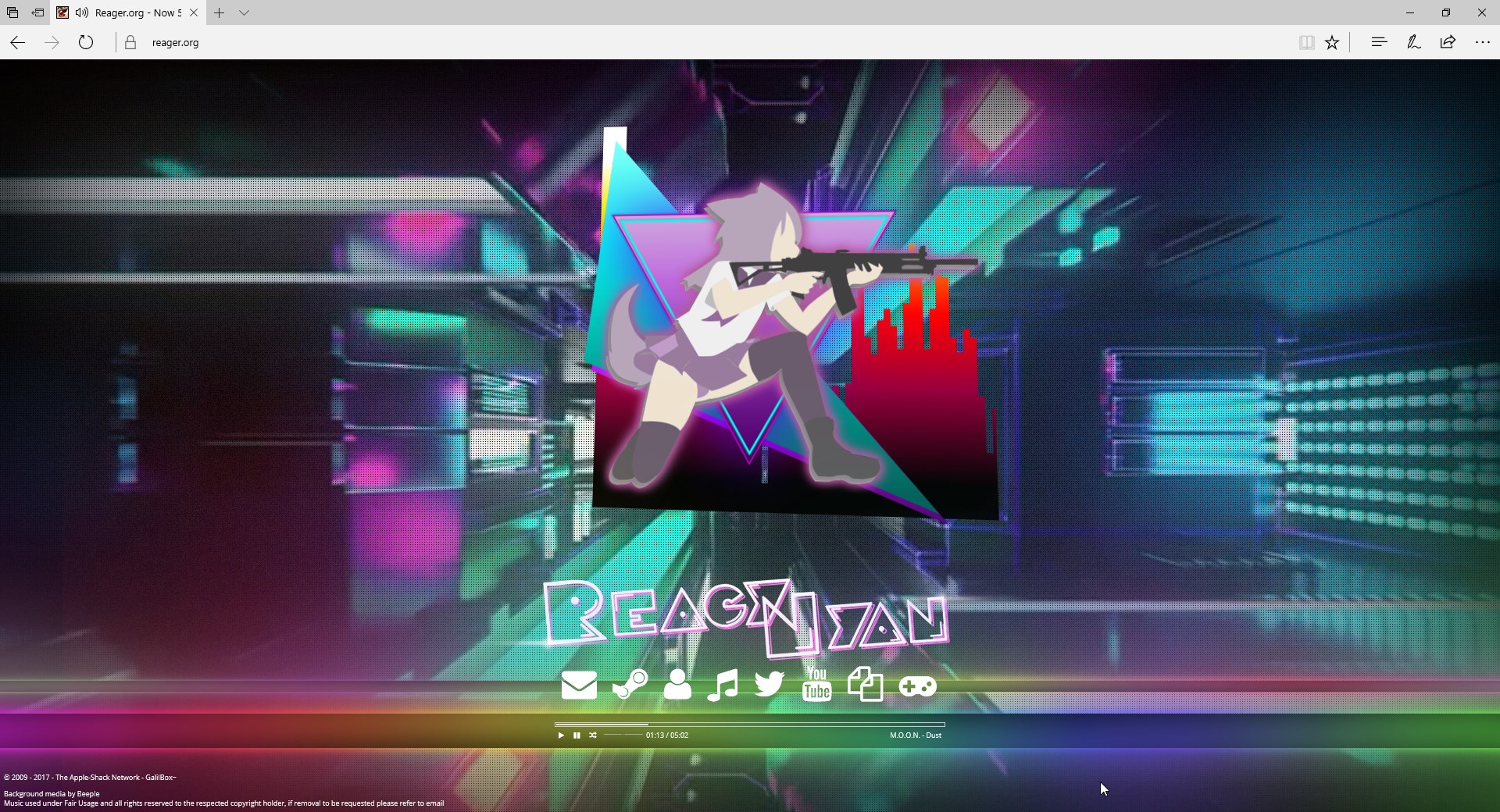Go back to the previous page

17,43
